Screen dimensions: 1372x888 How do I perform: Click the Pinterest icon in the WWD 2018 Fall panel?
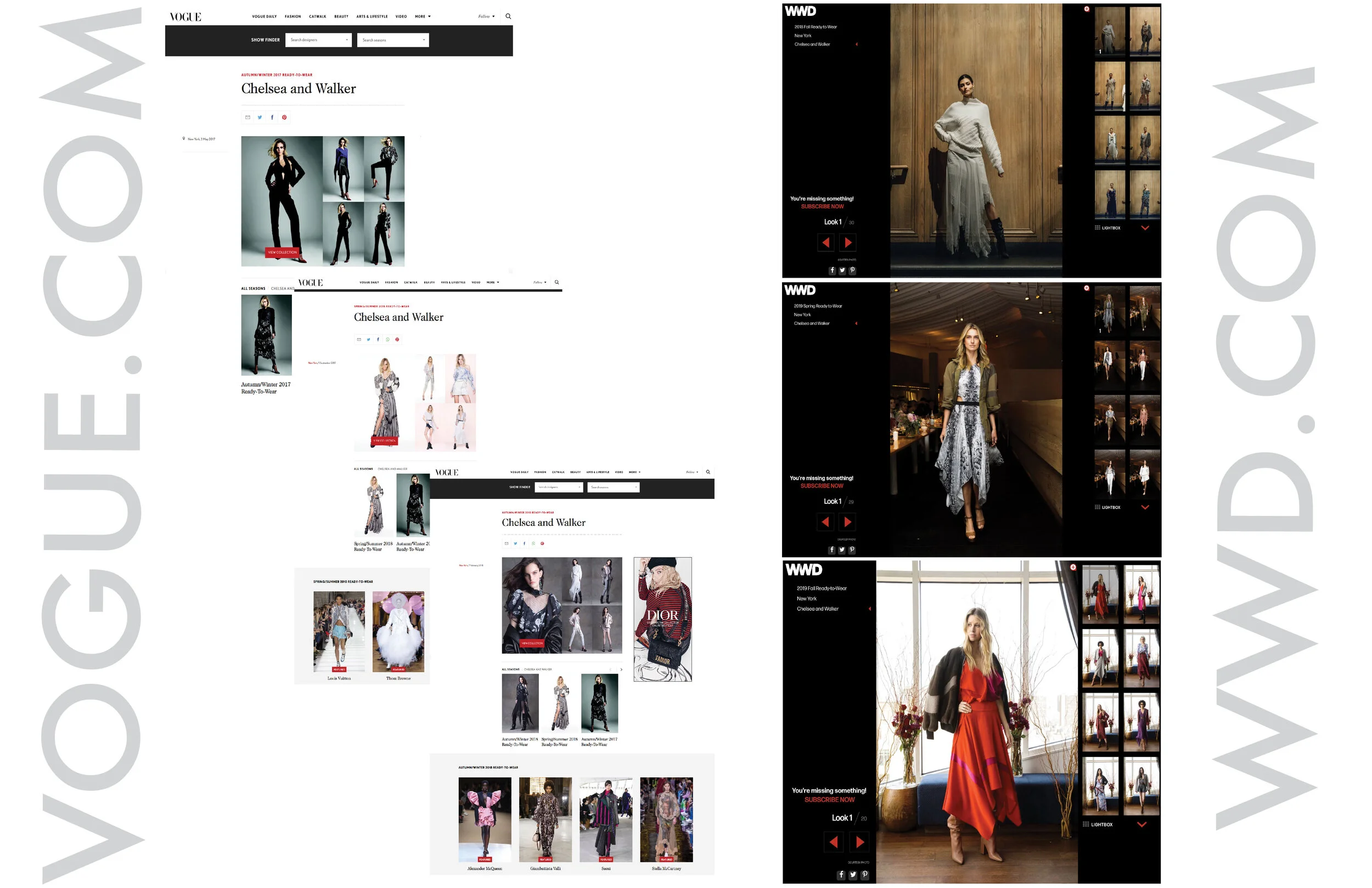tap(852, 270)
